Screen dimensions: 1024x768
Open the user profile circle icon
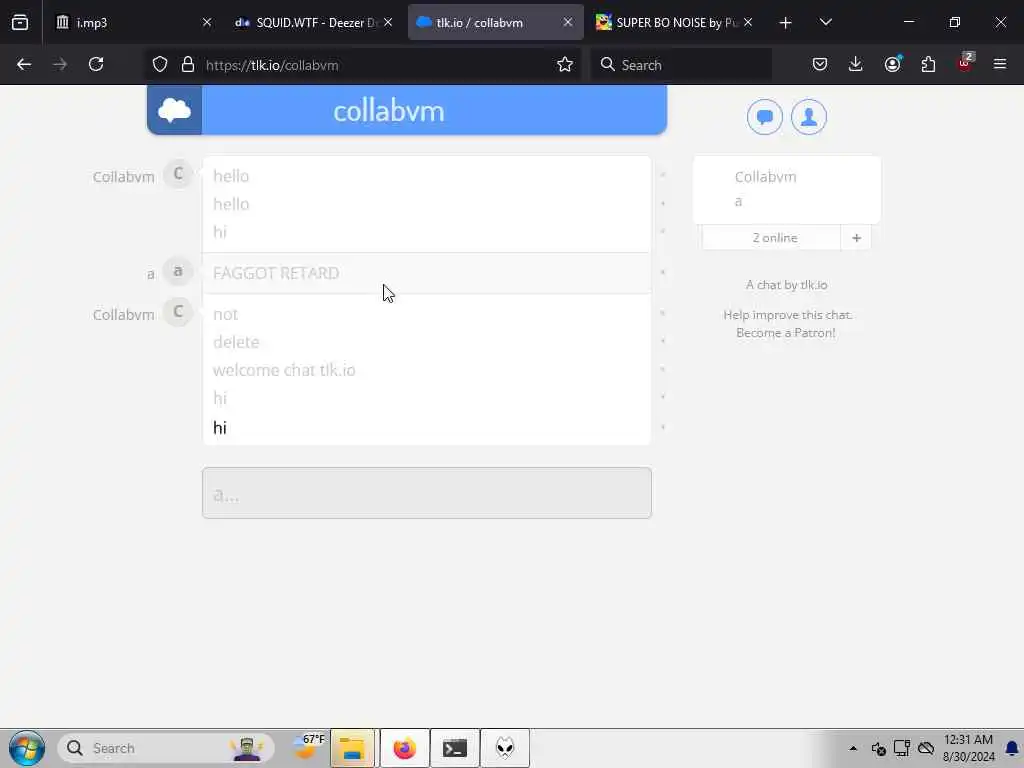pos(809,117)
